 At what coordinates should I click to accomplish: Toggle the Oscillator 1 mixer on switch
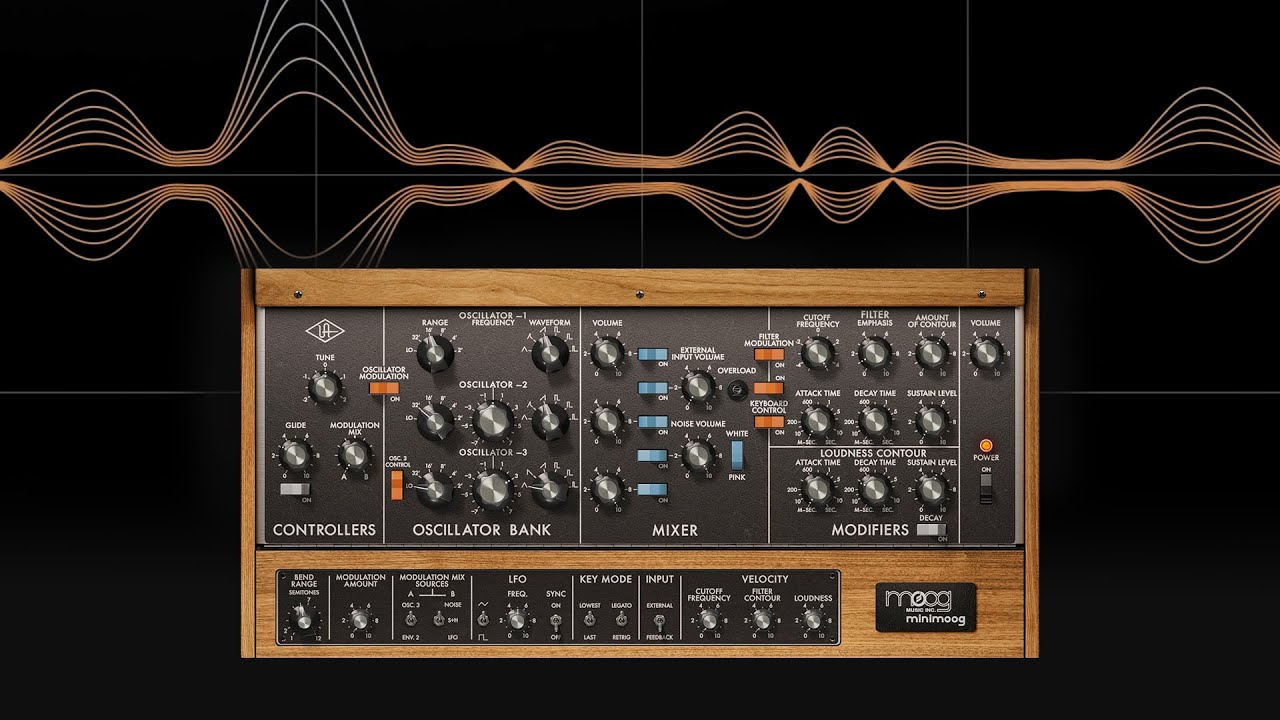653,353
